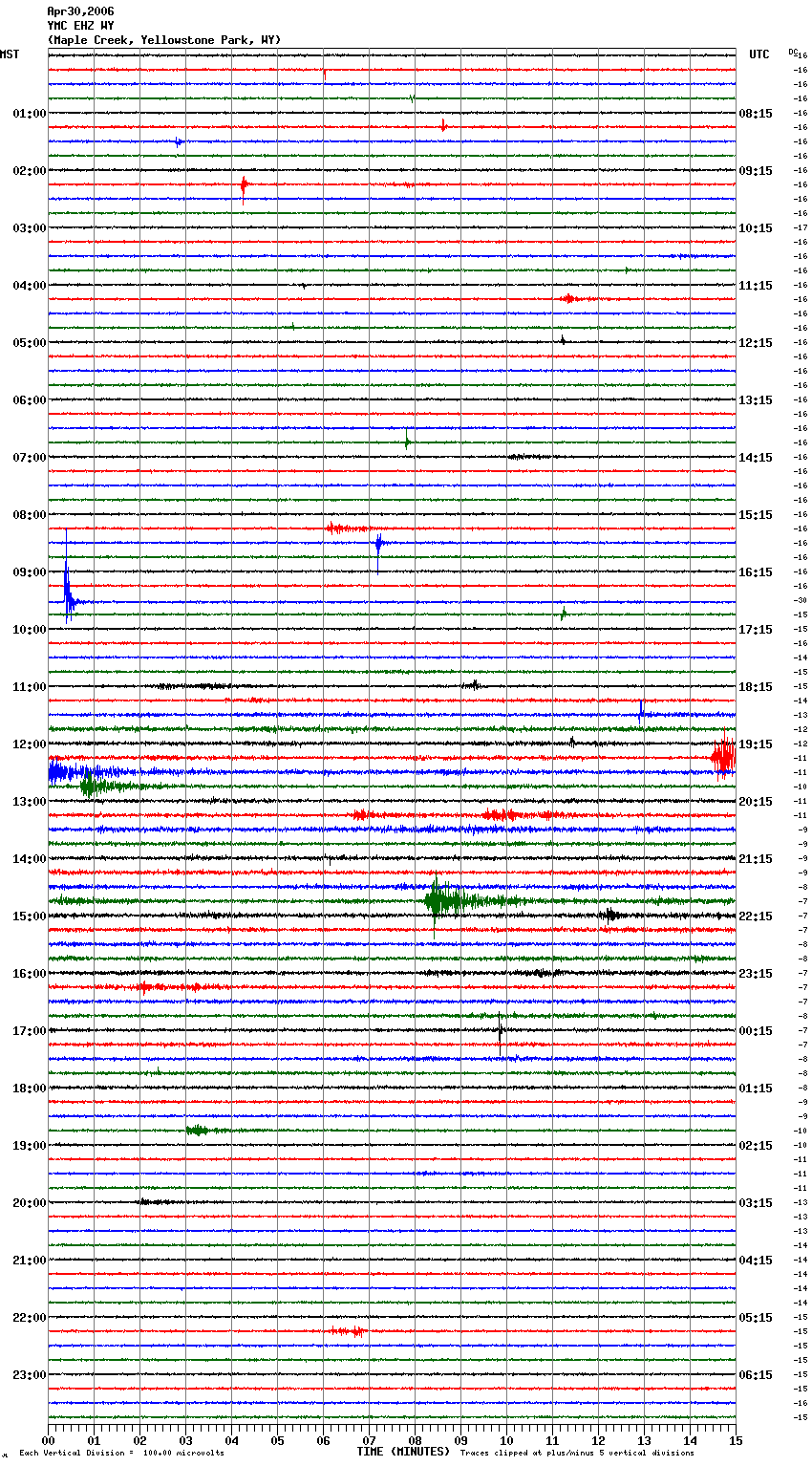Click minute 10 on the bottom axis
Viewport: 812px width, 1466px height.
click(506, 1440)
